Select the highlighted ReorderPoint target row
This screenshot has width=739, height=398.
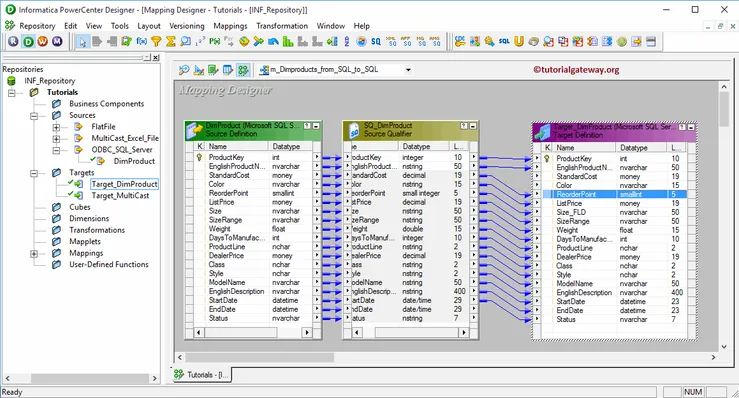click(615, 194)
